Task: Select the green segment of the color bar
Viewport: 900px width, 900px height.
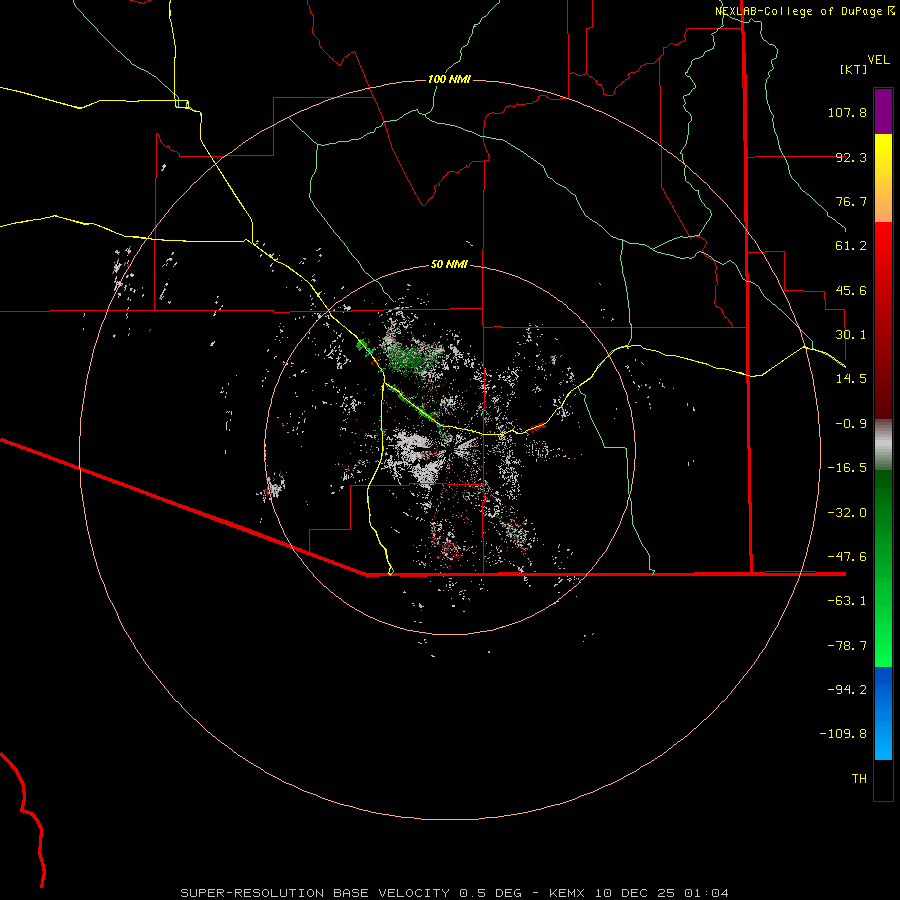Action: pos(883,568)
